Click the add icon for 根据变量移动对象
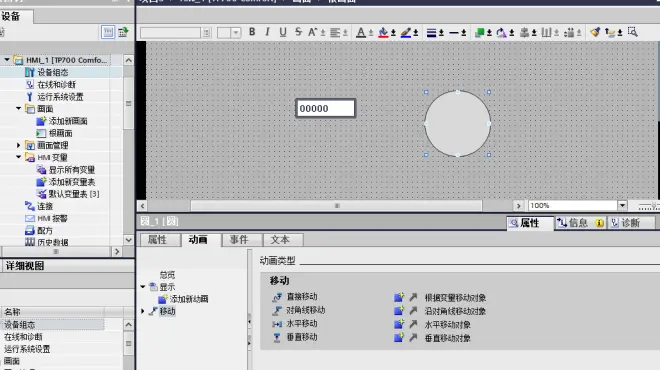 pos(399,297)
